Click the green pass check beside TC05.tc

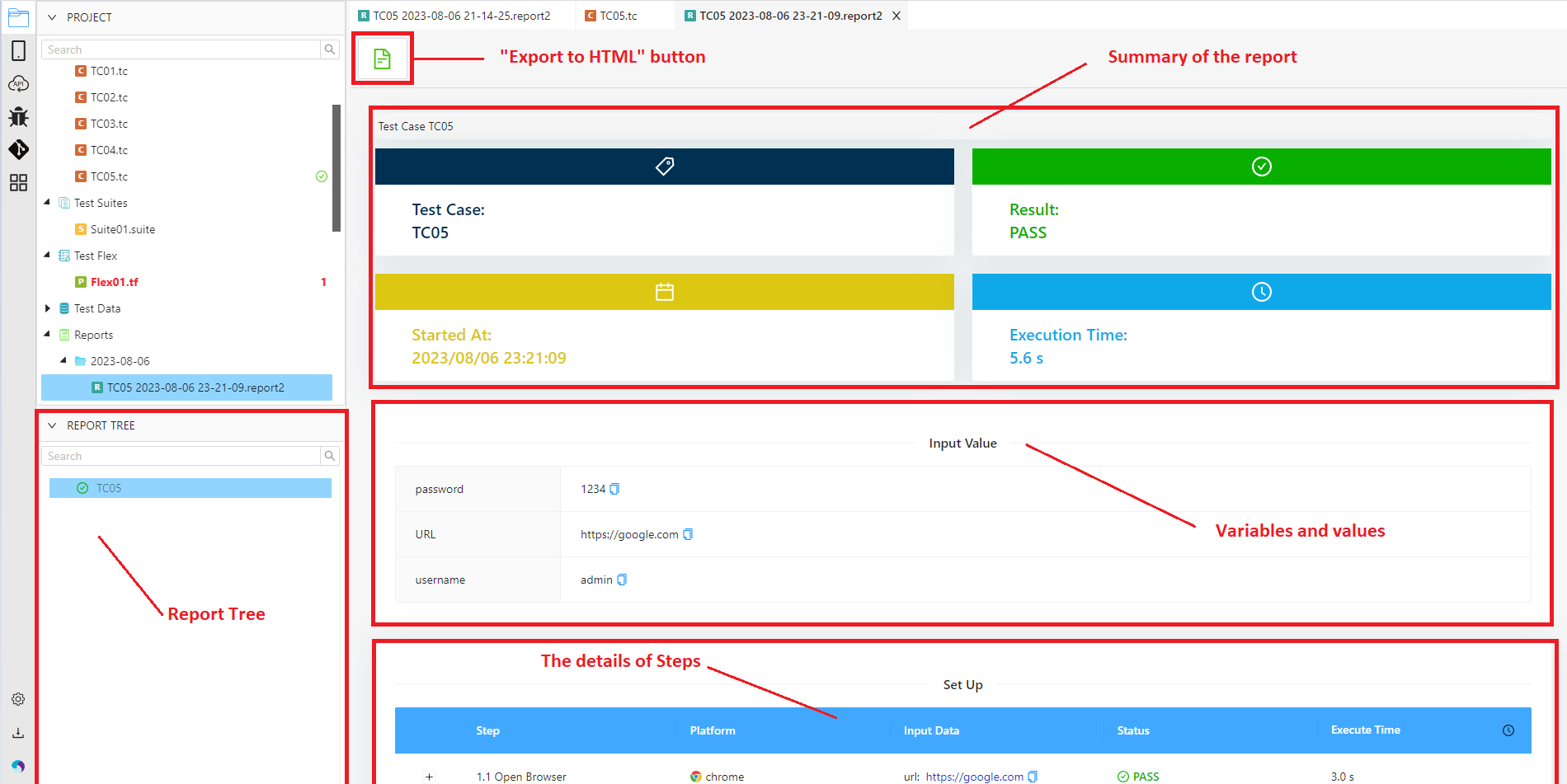point(322,176)
